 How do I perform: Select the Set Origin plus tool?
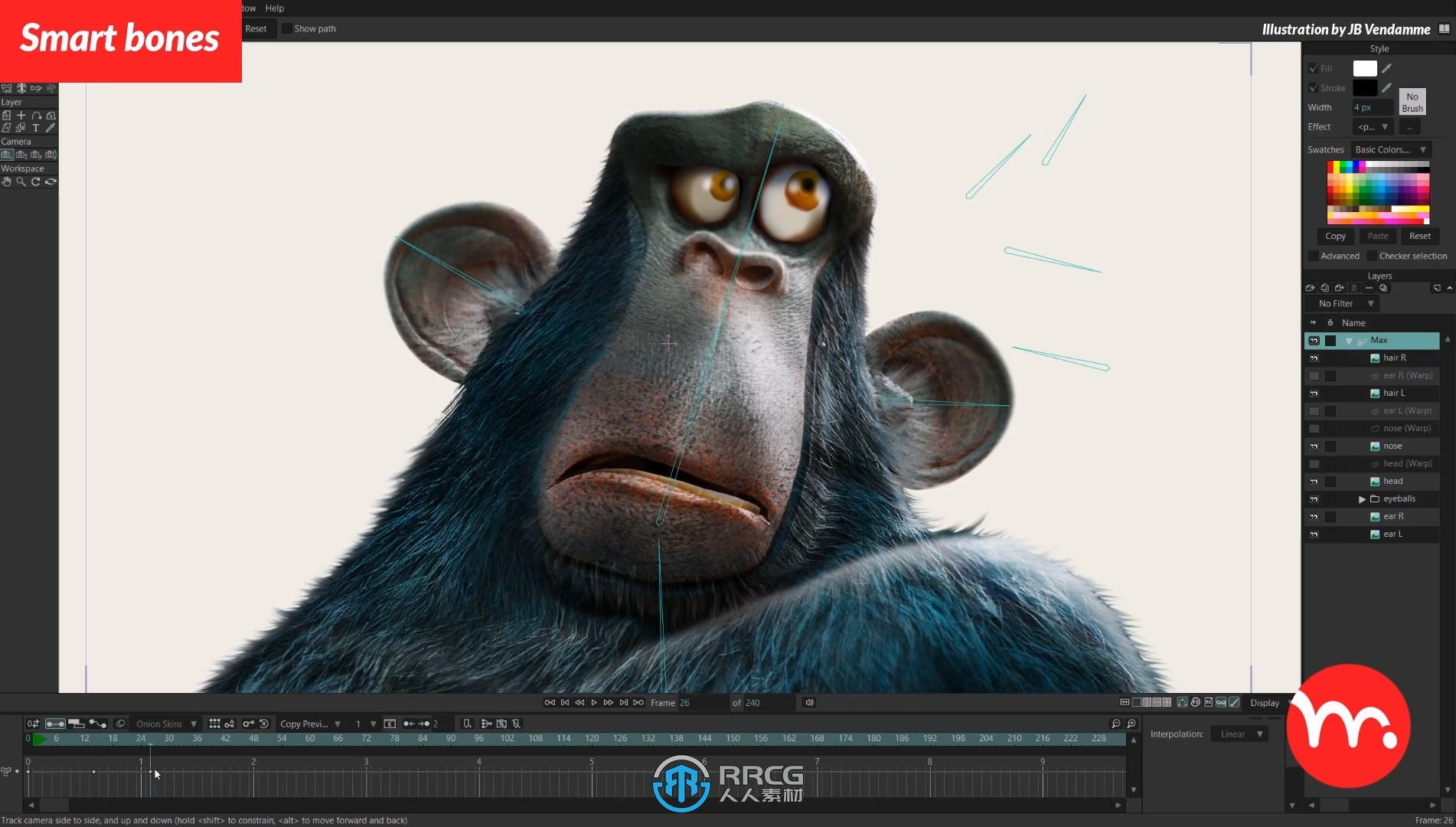tap(21, 116)
